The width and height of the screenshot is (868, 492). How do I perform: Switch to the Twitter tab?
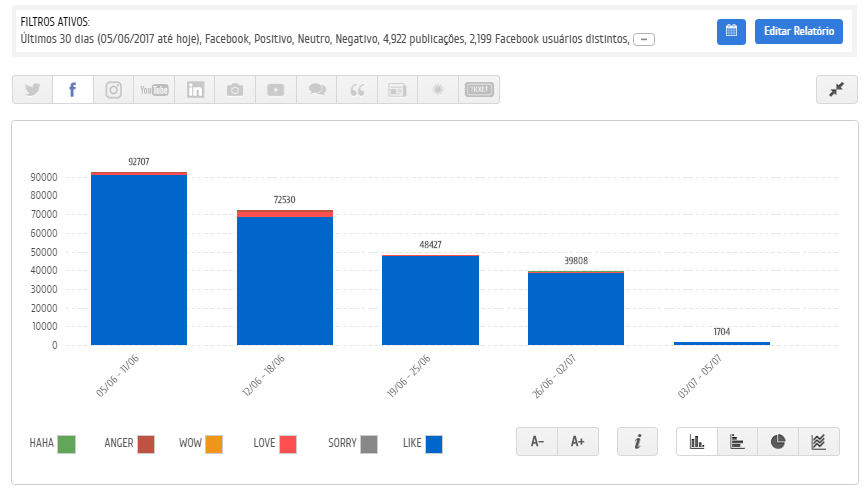33,90
